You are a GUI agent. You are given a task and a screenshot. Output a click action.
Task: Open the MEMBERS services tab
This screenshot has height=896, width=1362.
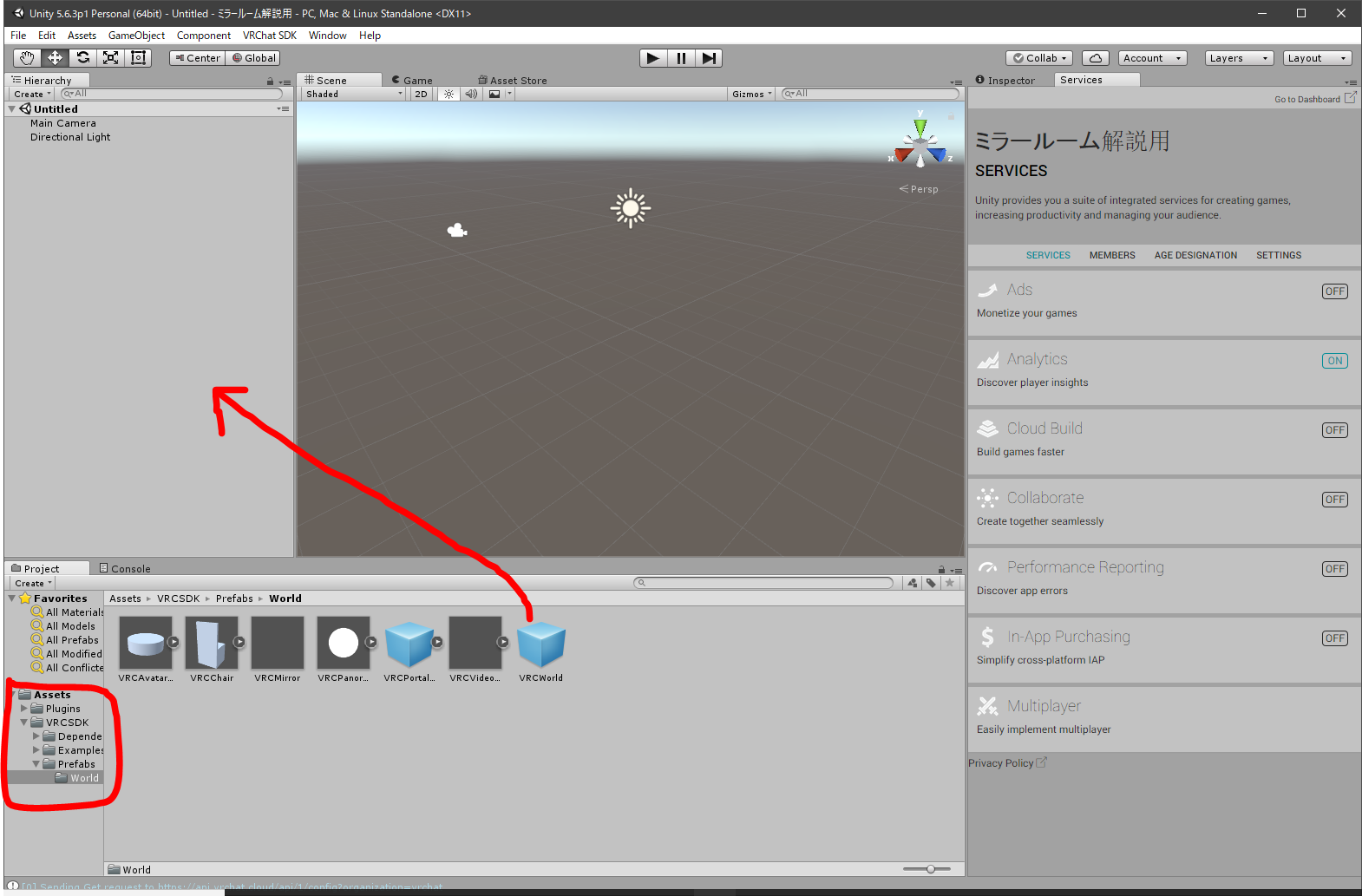click(1112, 255)
